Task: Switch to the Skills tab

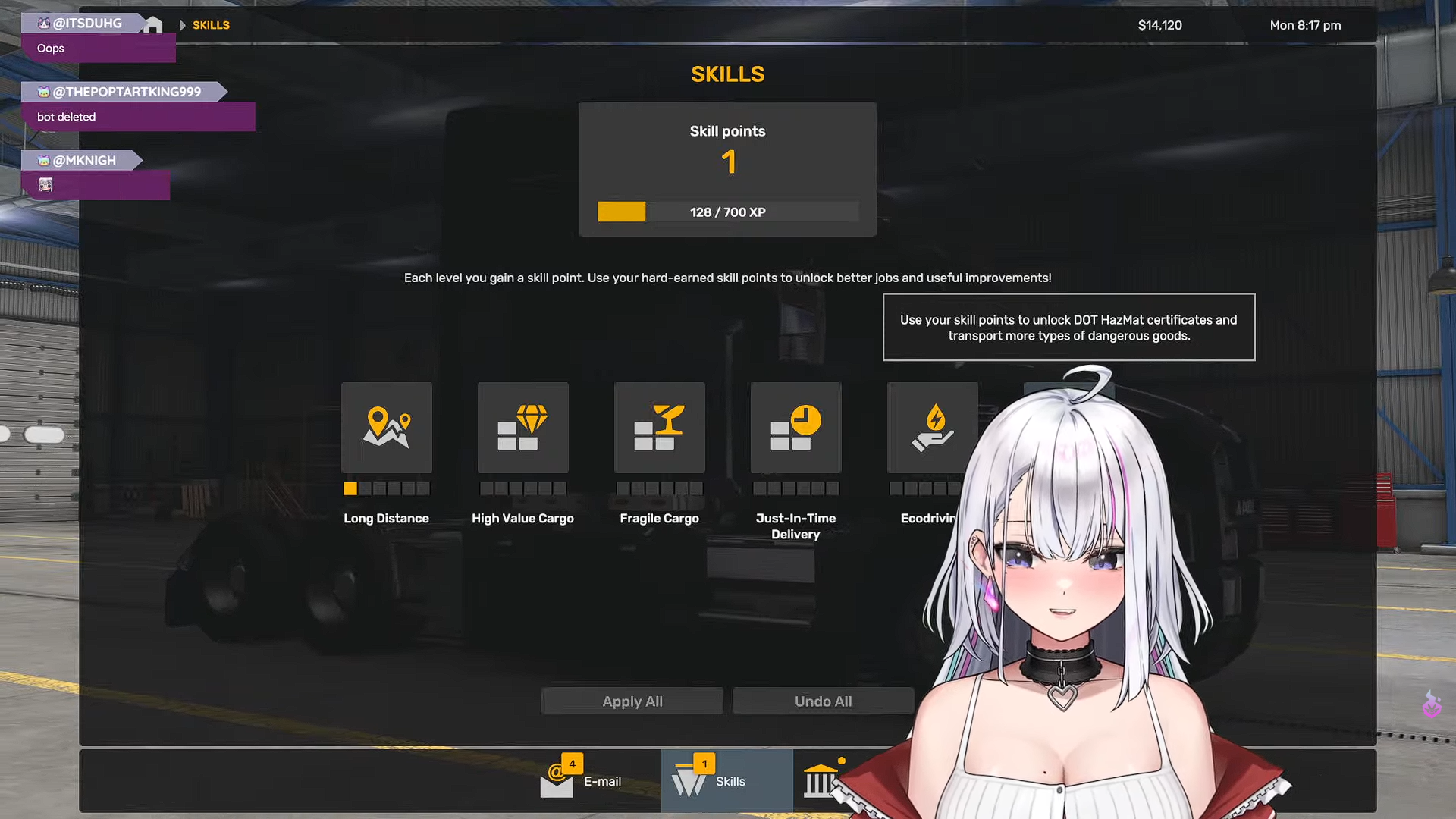Action: (x=727, y=781)
